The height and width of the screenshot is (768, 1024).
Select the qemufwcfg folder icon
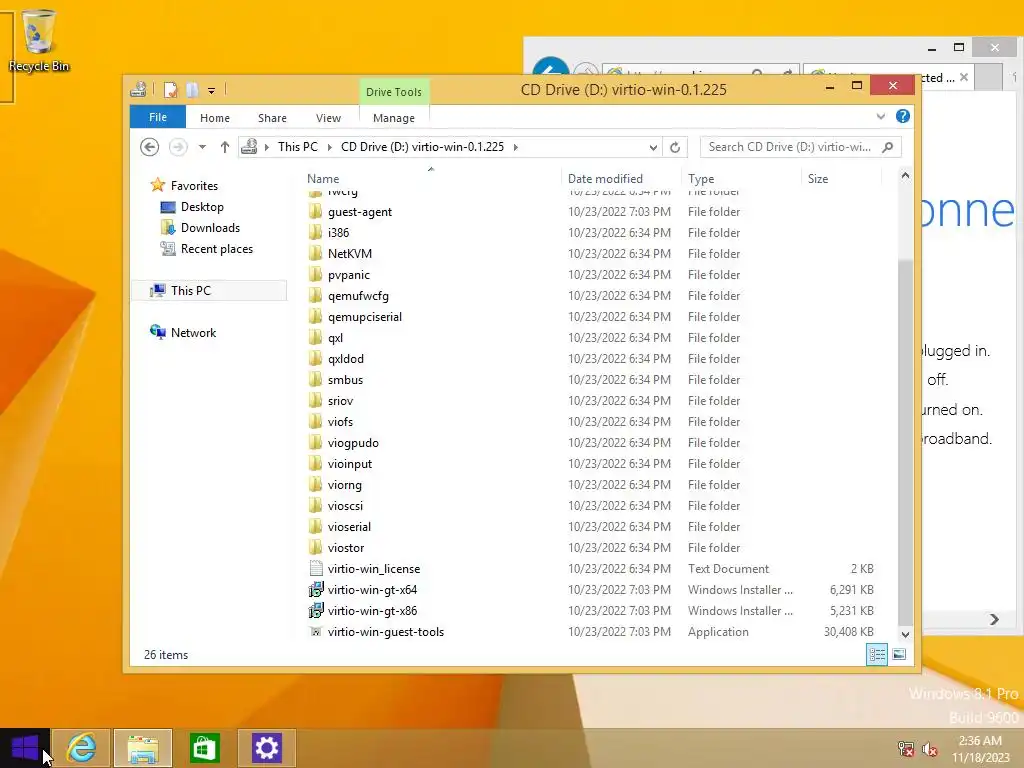pyautogui.click(x=315, y=296)
